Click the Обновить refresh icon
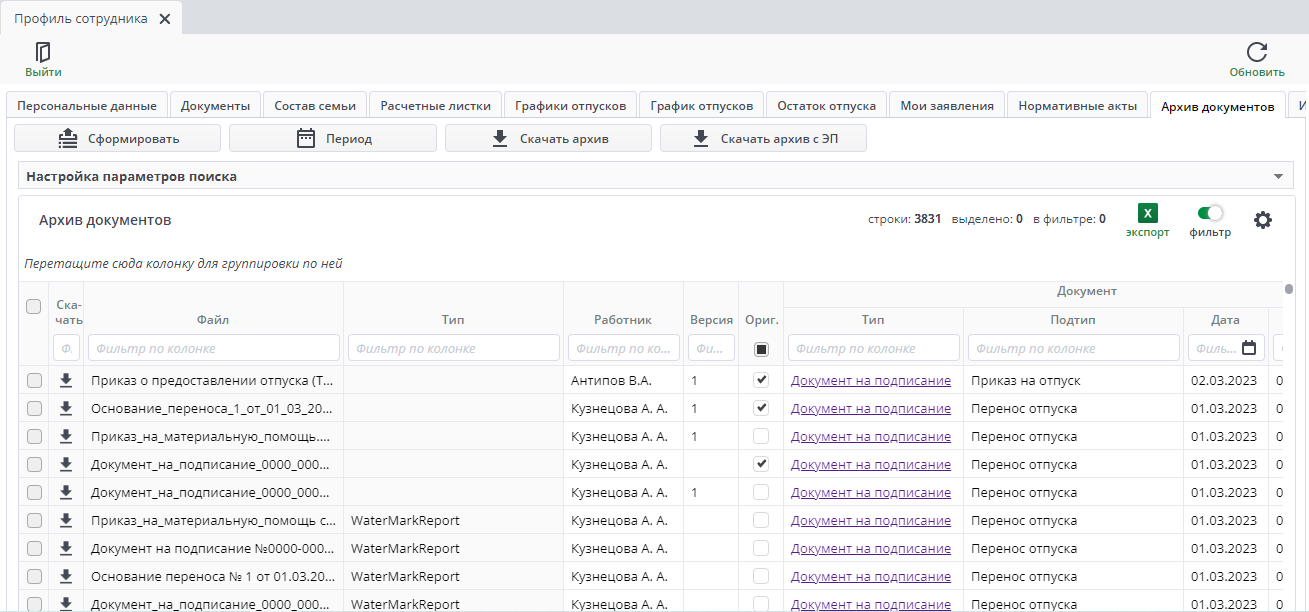The width and height of the screenshot is (1309, 612). 1257,53
